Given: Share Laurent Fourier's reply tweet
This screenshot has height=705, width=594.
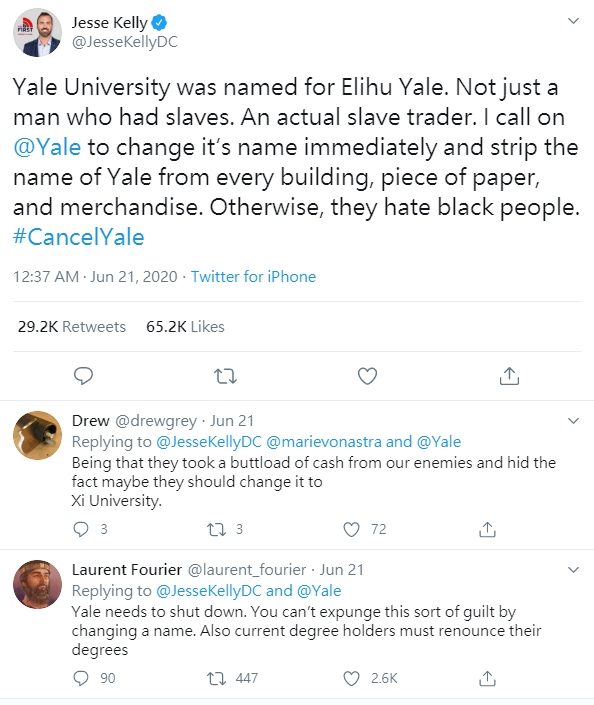Looking at the screenshot, I should 487,678.
